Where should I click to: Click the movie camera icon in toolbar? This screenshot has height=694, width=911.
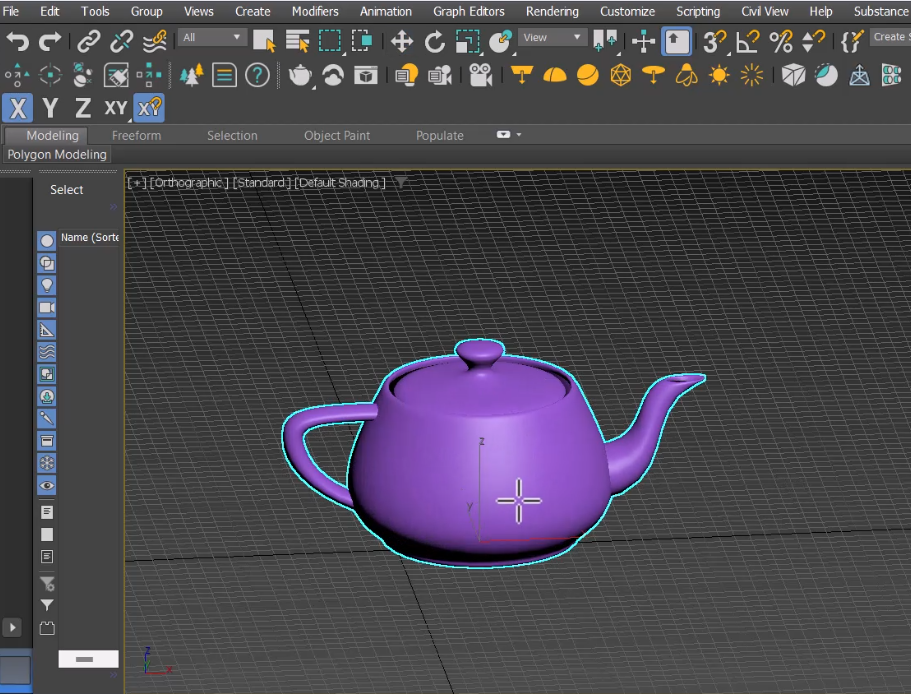point(480,75)
